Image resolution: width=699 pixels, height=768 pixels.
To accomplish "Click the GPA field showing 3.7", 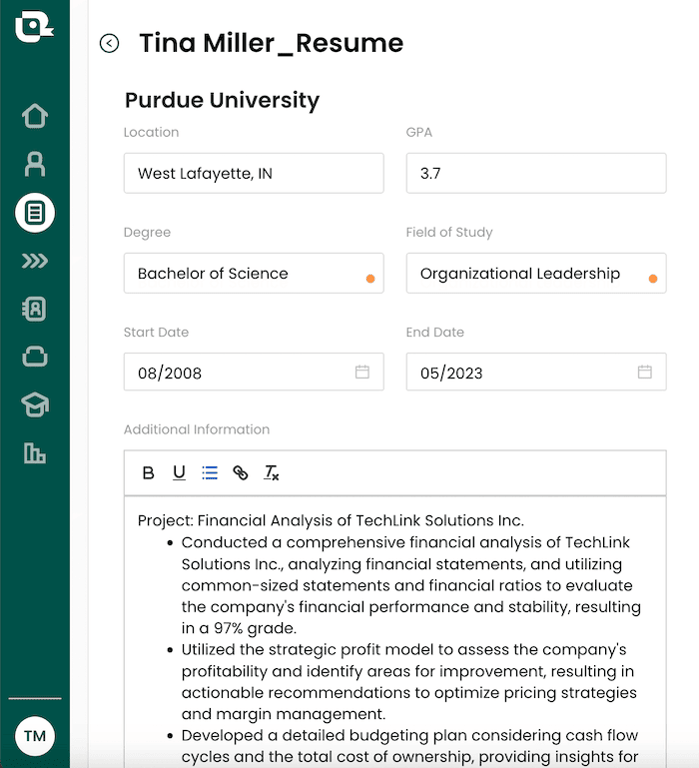I will [x=536, y=173].
